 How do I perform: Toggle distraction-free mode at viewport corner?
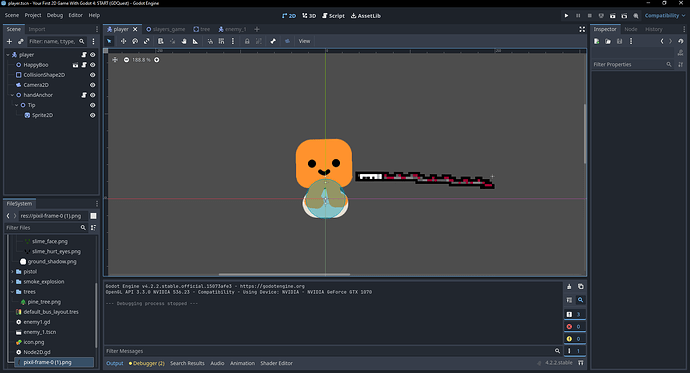pos(582,29)
